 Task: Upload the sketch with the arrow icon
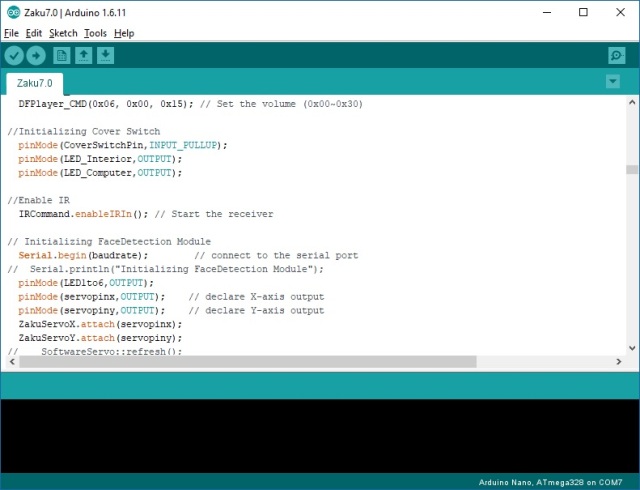(36, 56)
